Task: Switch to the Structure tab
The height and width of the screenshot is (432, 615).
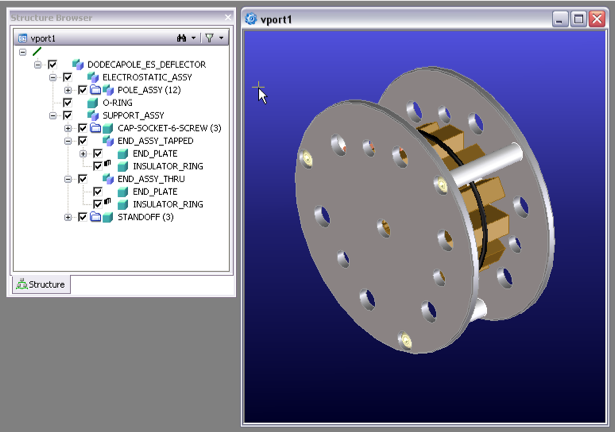Action: [41, 285]
